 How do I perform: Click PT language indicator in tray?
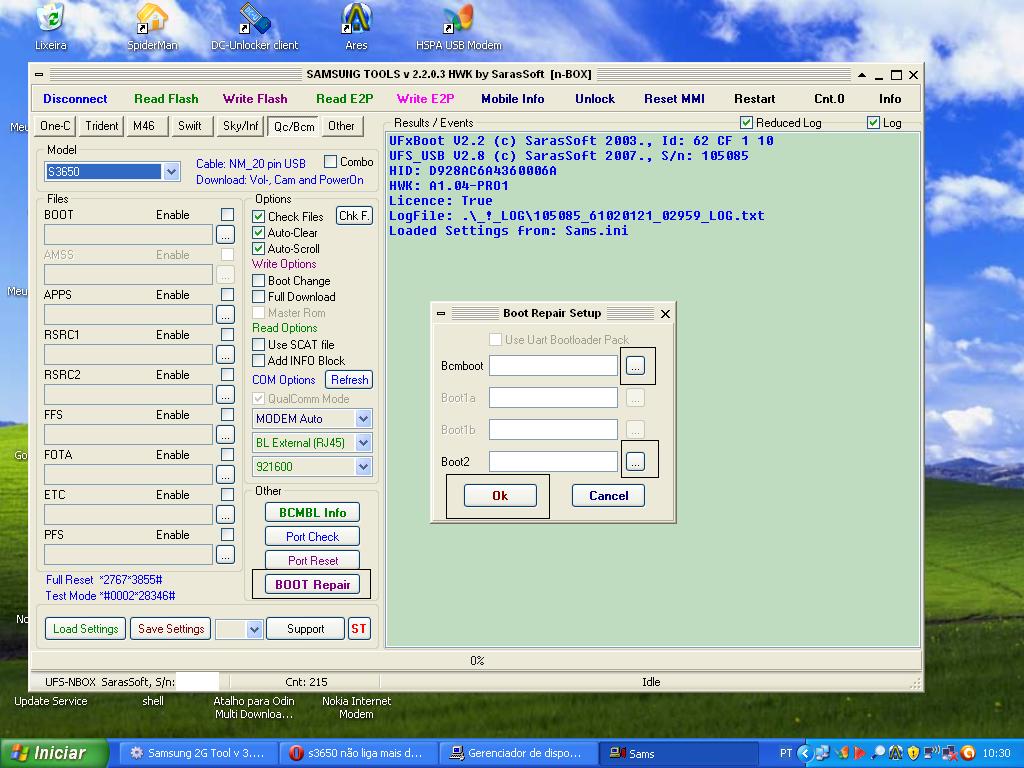click(786, 753)
